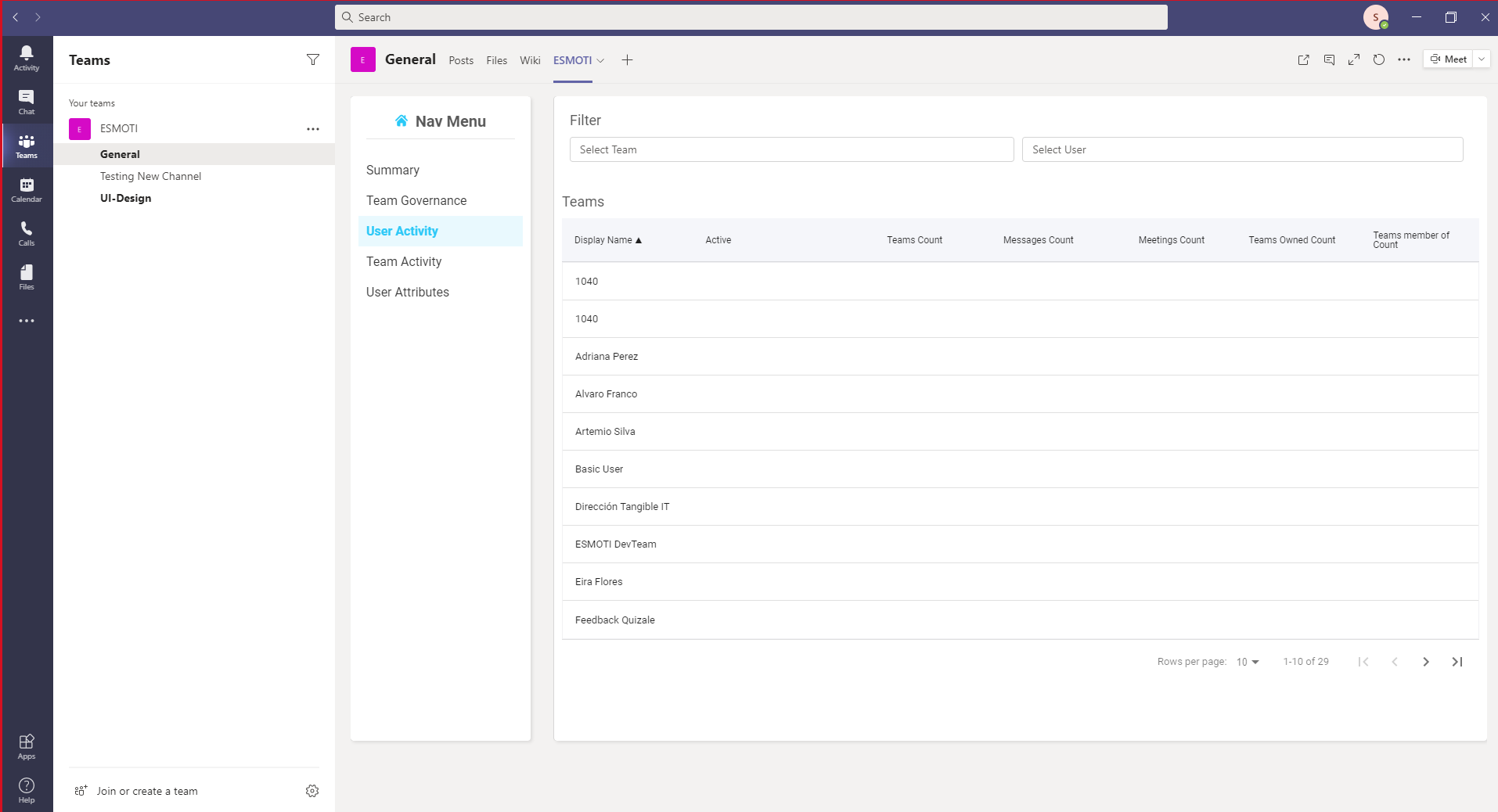Reload the ESMOTI tab
This screenshot has width=1498, height=812.
pos(1379,59)
